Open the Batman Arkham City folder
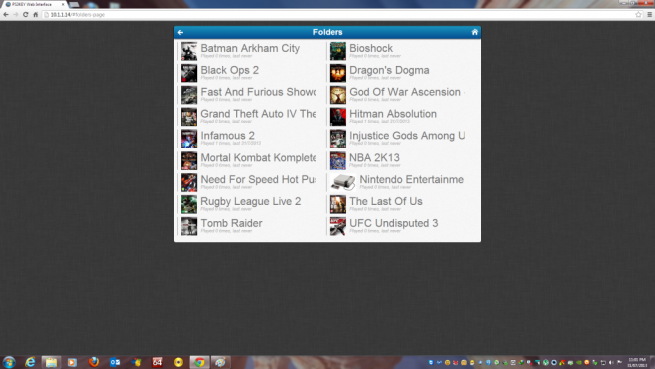 (249, 51)
